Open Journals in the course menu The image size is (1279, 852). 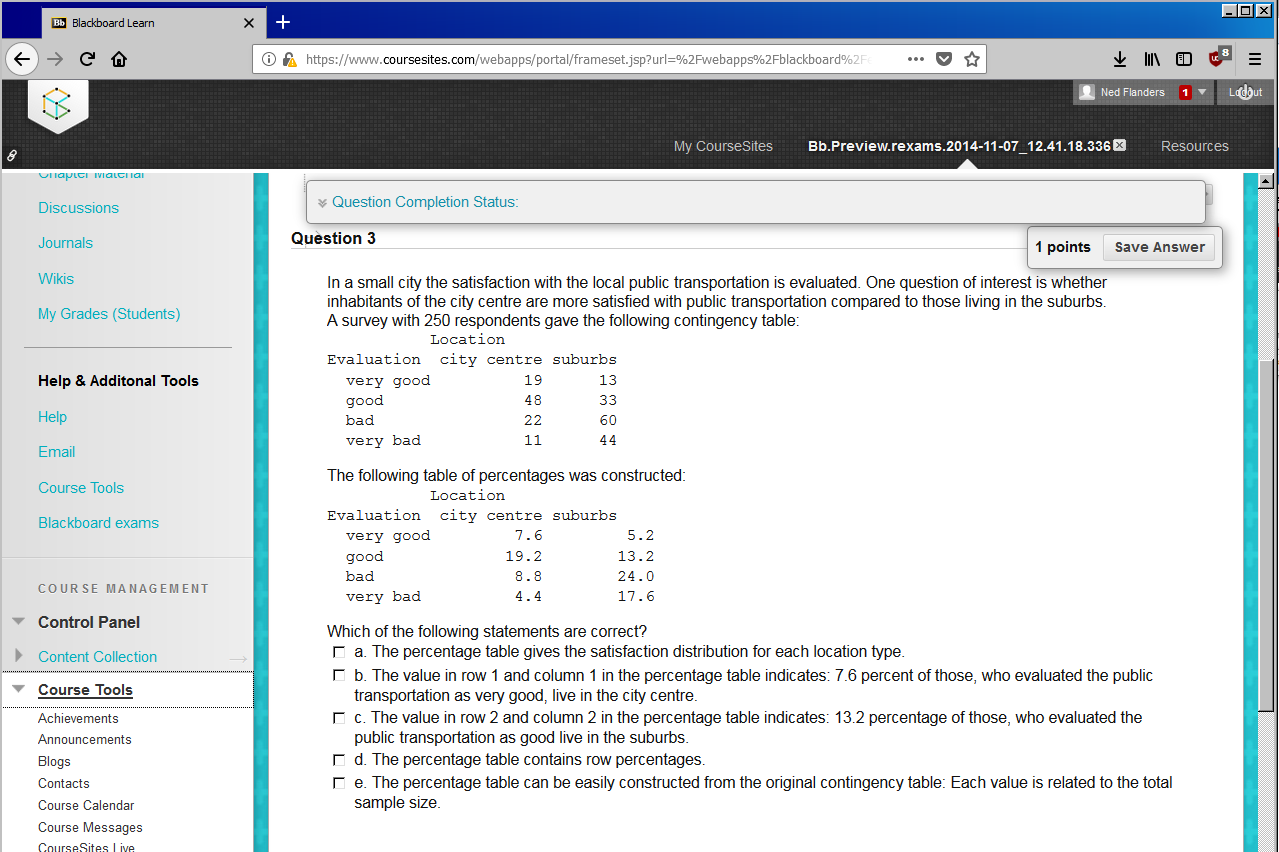65,243
